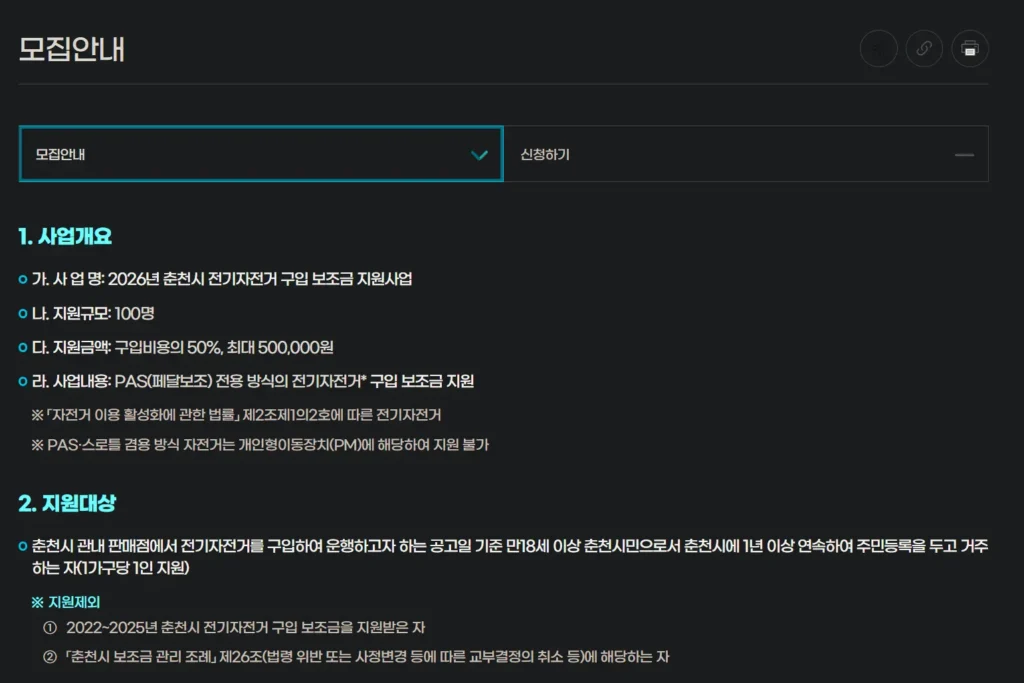Click exclusion item ② 춘천시 보조금 관리 조례
The height and width of the screenshot is (683, 1024).
357,657
